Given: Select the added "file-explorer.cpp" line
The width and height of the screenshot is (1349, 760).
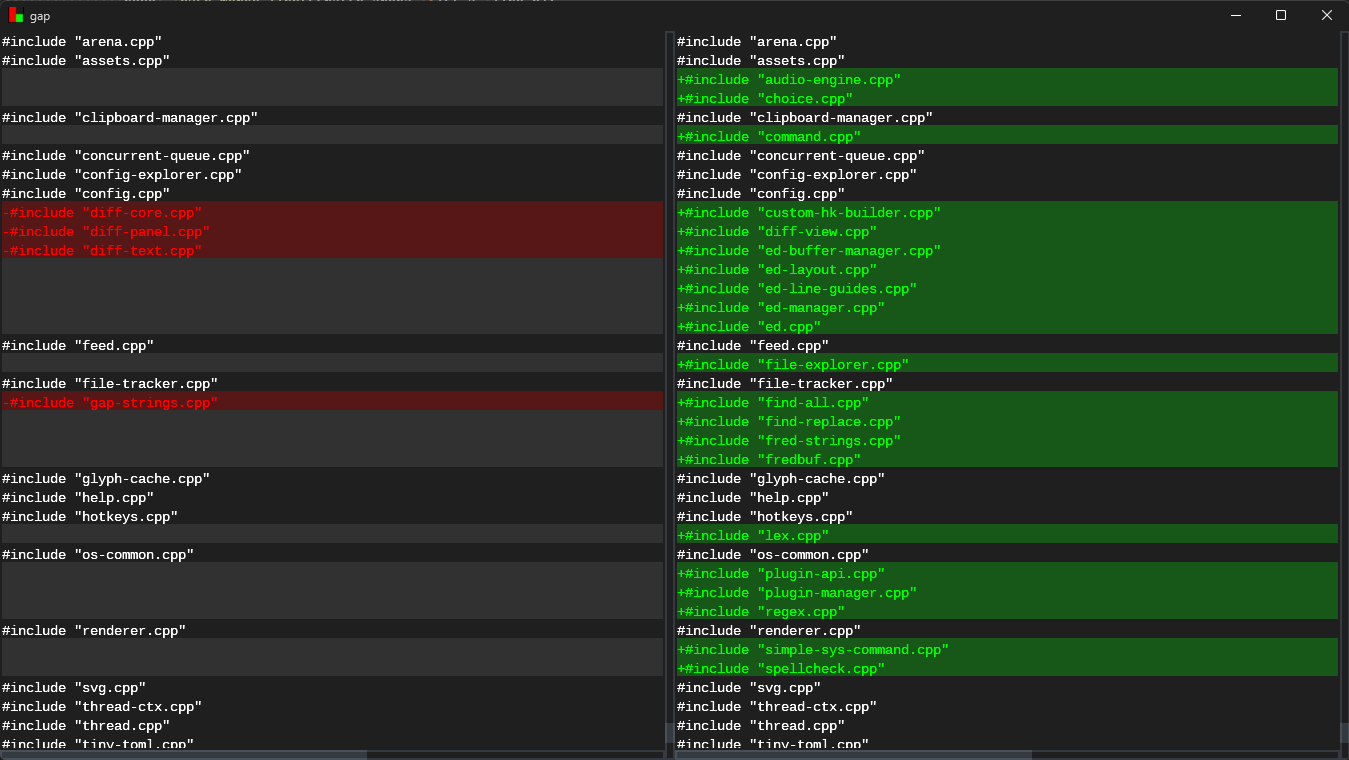Looking at the screenshot, I should [x=793, y=365].
